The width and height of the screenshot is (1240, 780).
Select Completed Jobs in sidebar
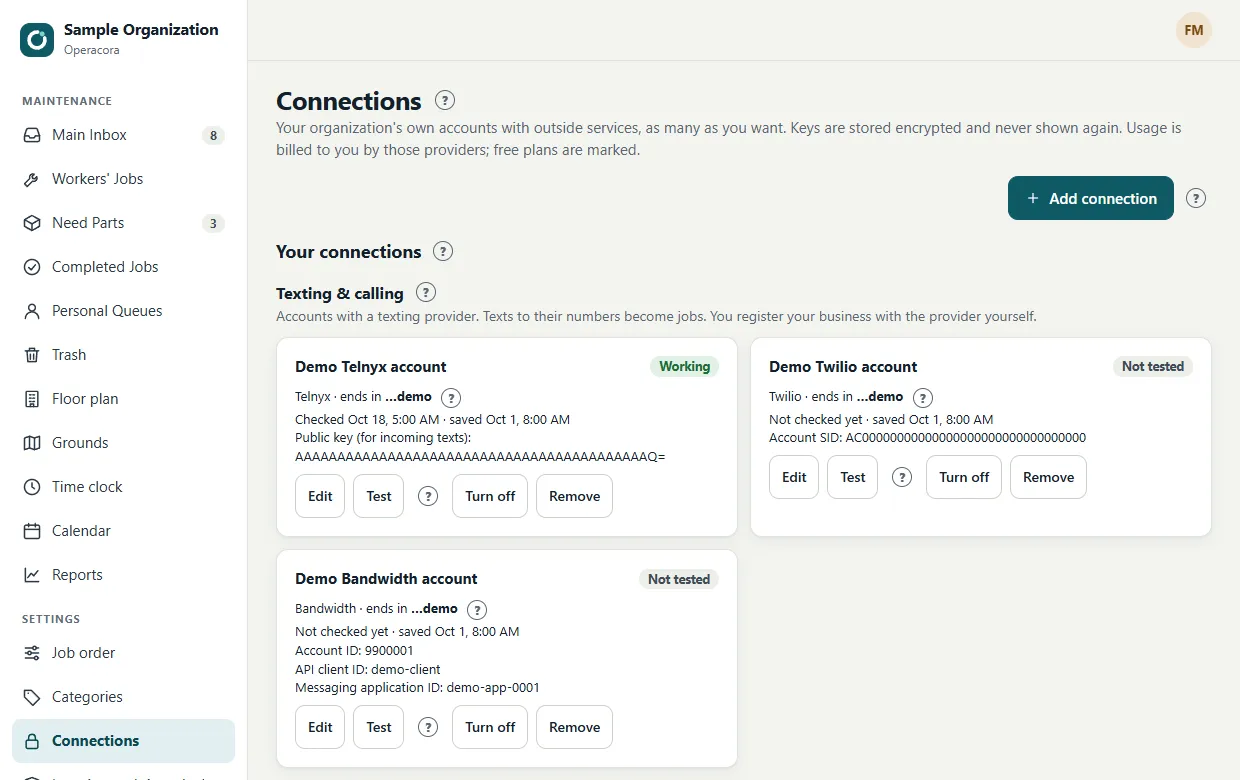pyautogui.click(x=124, y=267)
